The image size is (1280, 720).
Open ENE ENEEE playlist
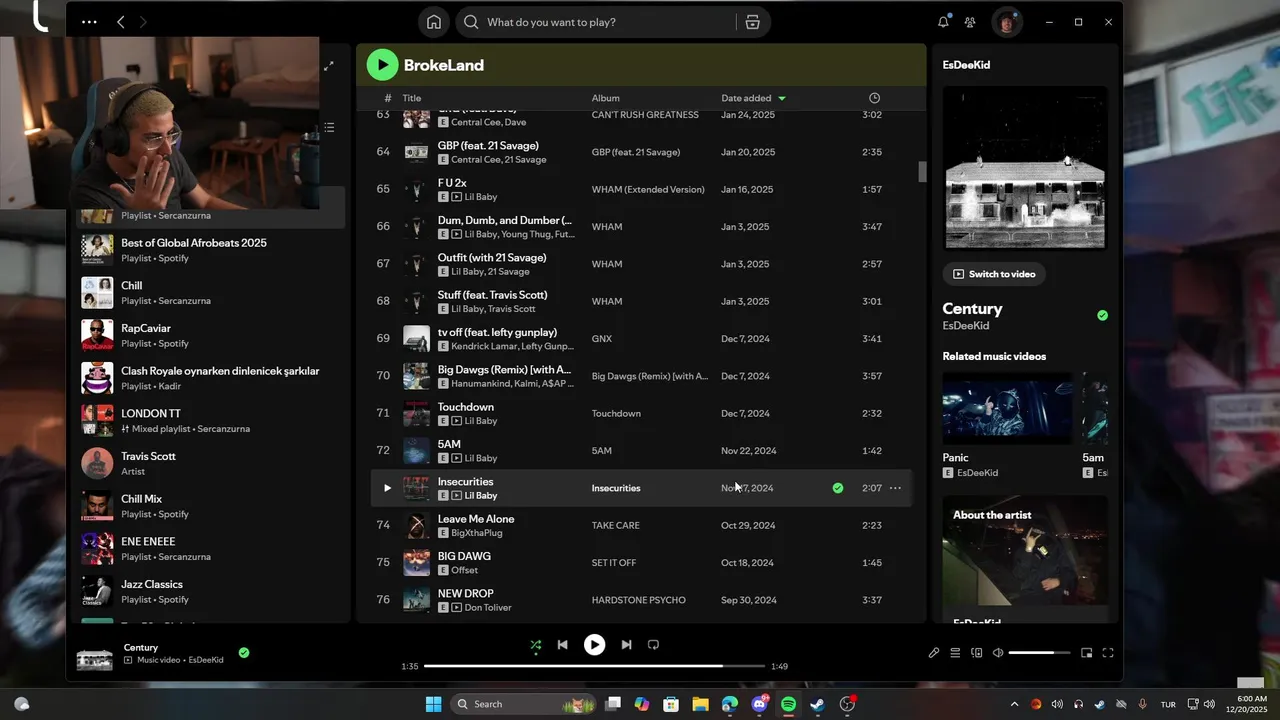(212, 548)
